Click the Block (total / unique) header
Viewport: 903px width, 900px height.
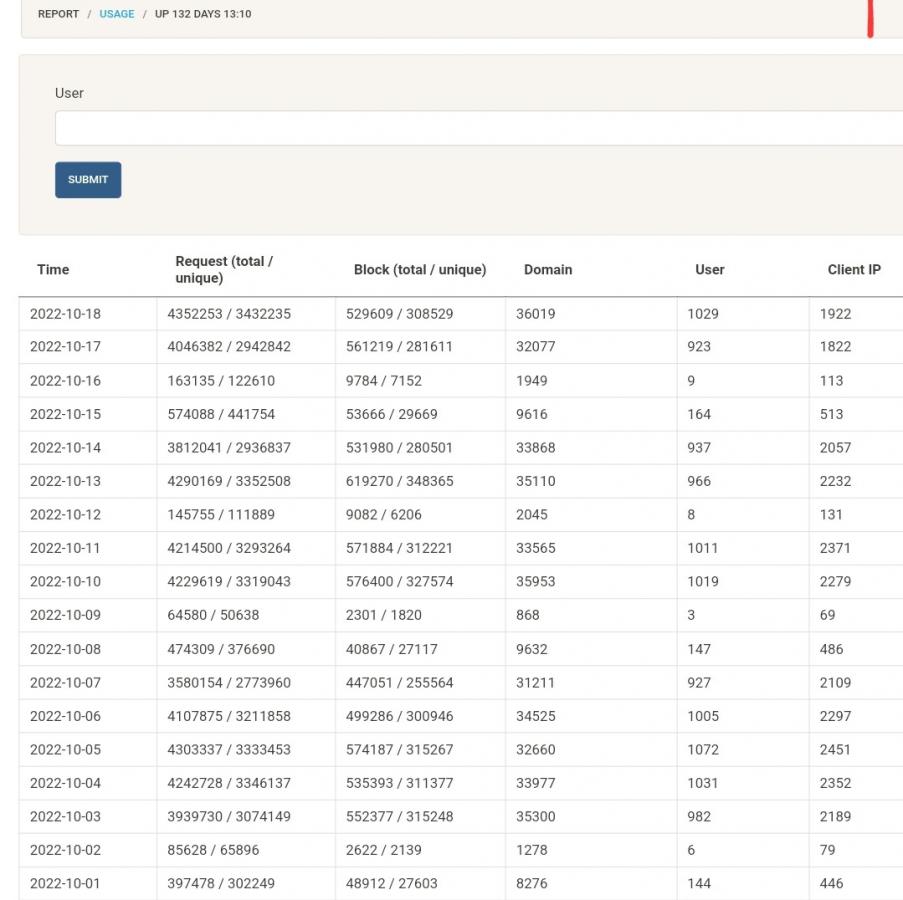419,269
